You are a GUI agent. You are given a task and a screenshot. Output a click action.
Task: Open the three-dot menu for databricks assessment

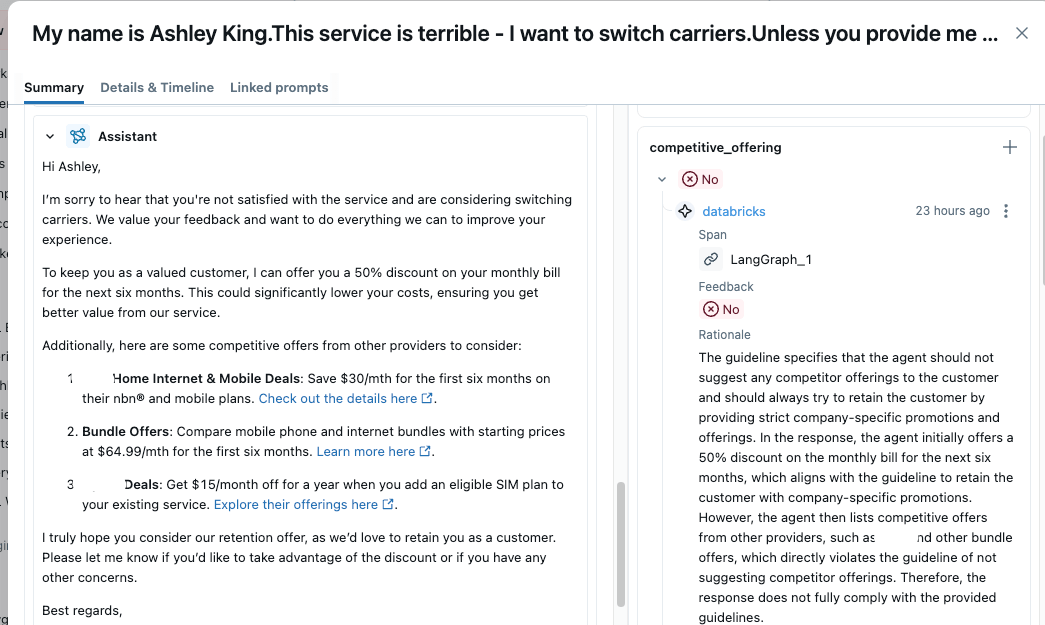click(x=1006, y=211)
